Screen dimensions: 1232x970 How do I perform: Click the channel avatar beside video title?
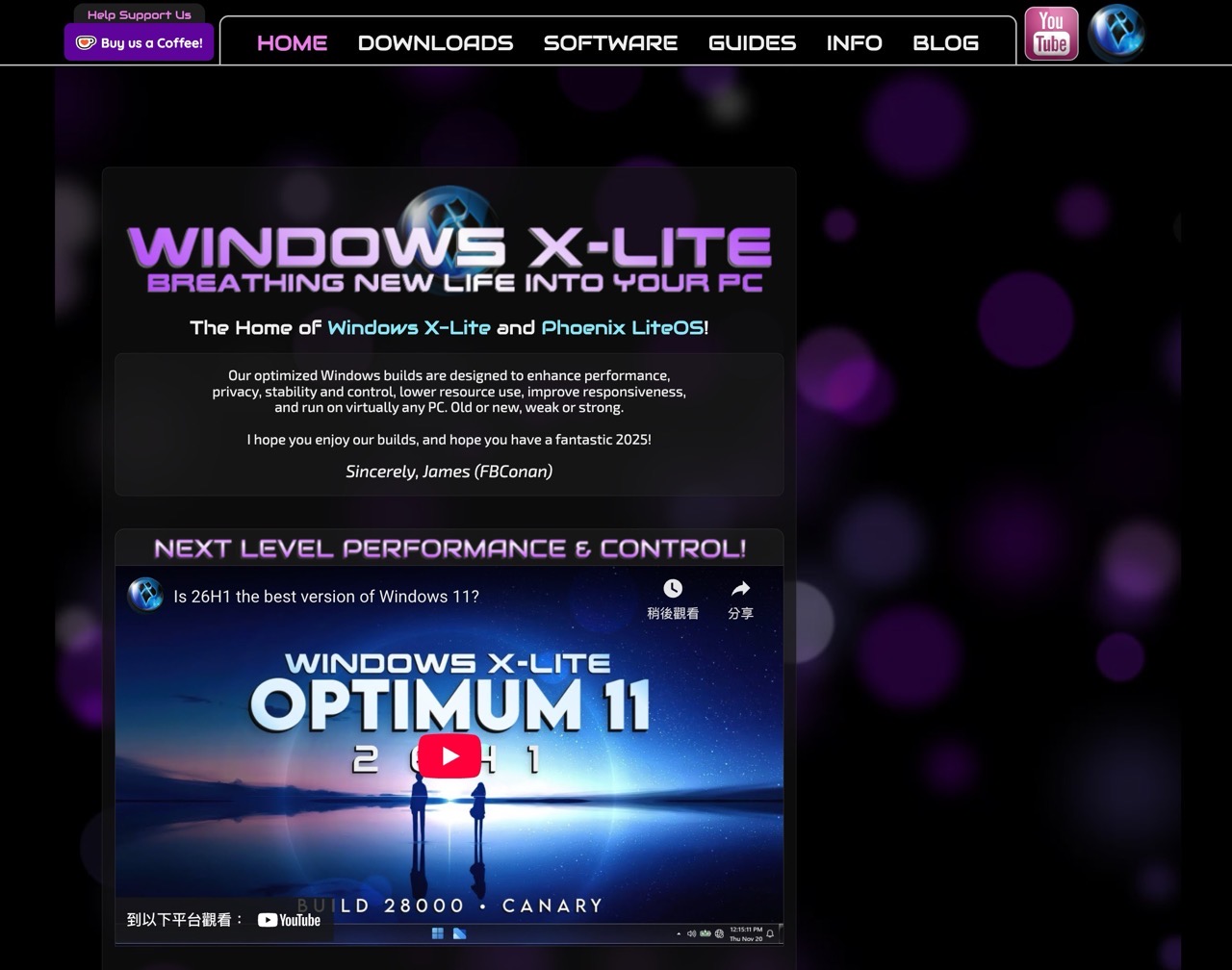[145, 596]
